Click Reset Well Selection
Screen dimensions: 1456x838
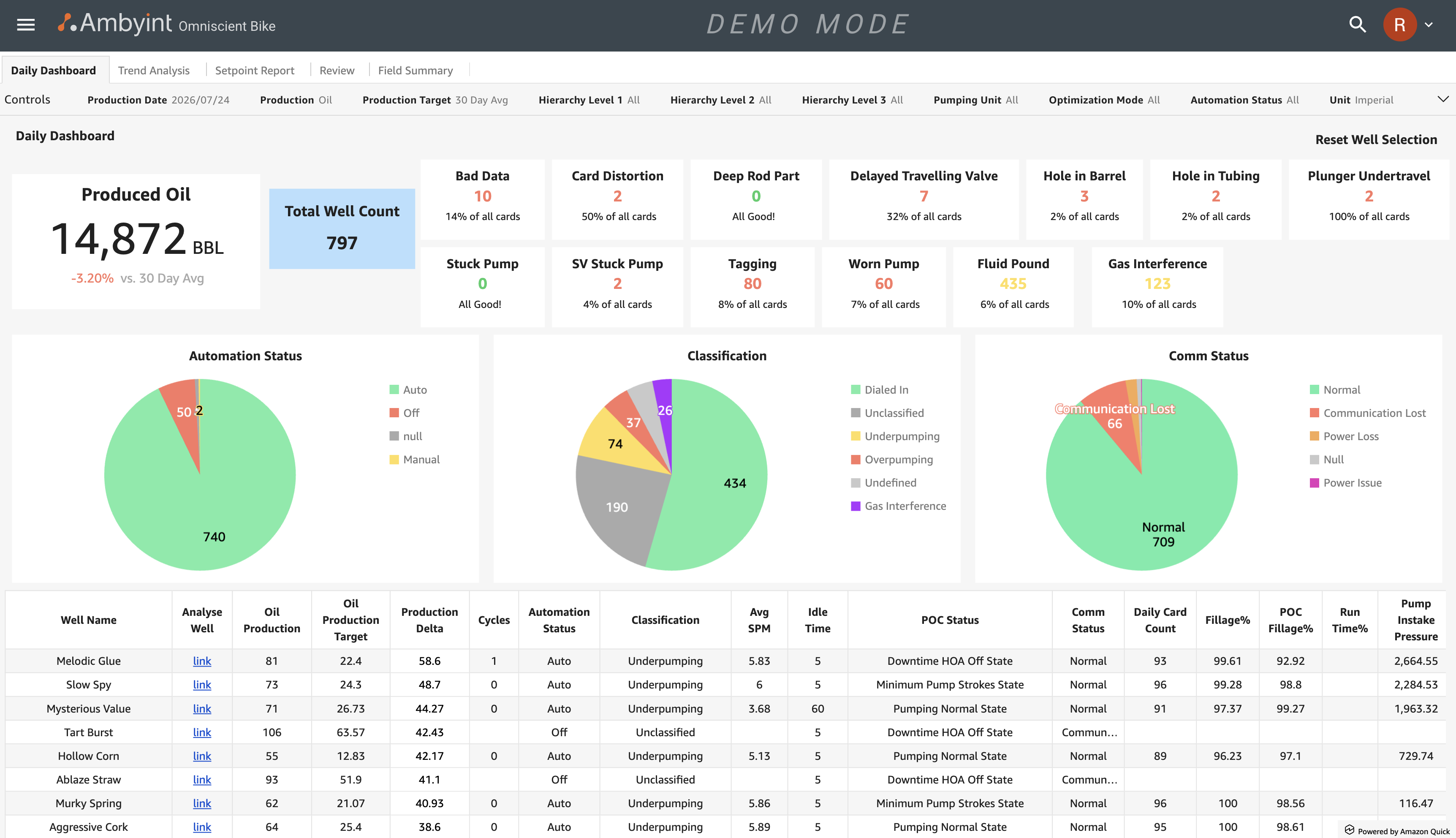1376,139
